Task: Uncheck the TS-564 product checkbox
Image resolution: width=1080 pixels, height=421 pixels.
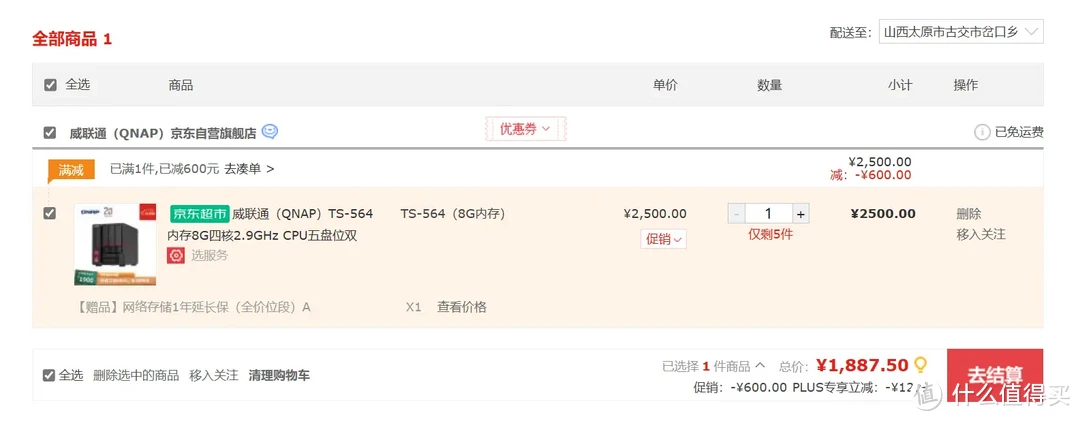Action: tap(50, 214)
